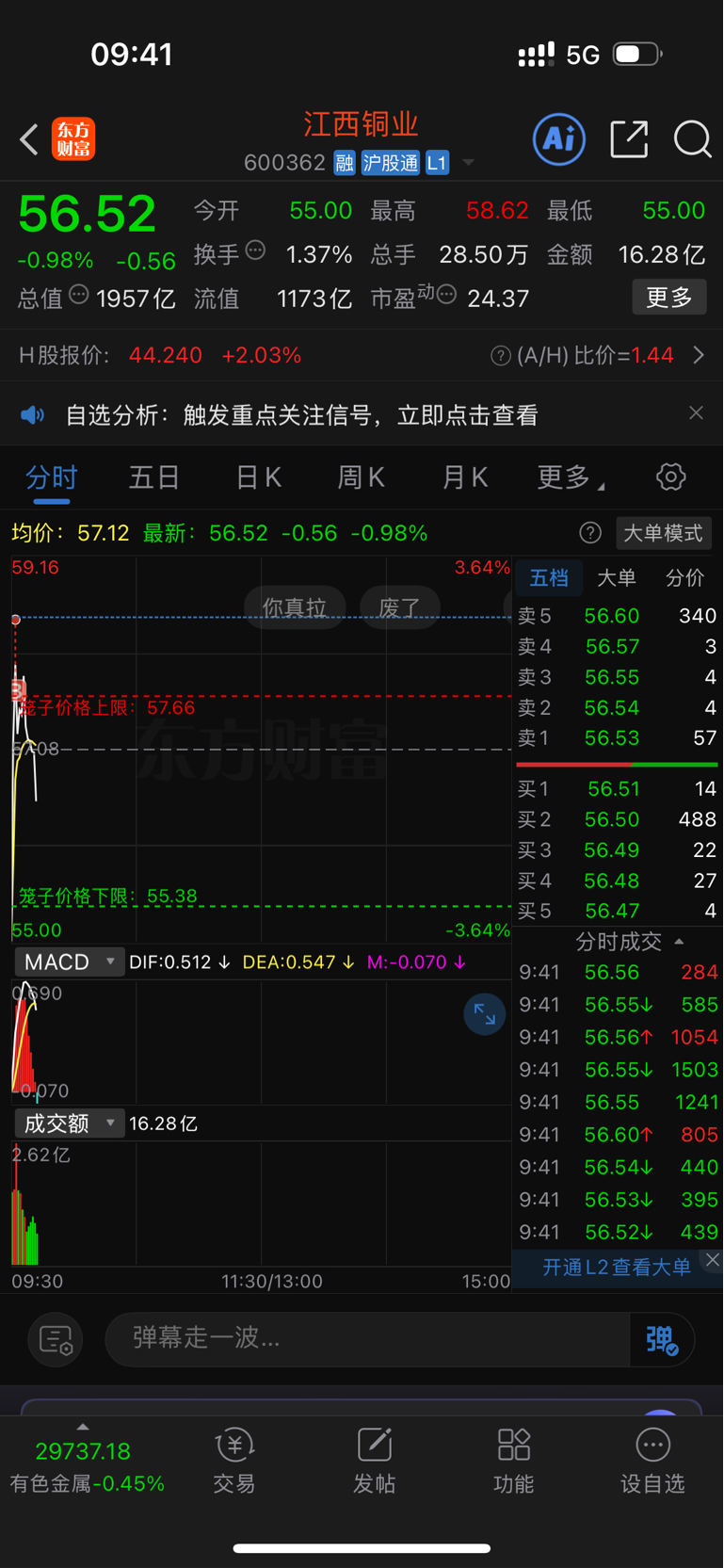Tap the 沪股通 badge
This screenshot has height=1568, width=724.
pos(390,163)
